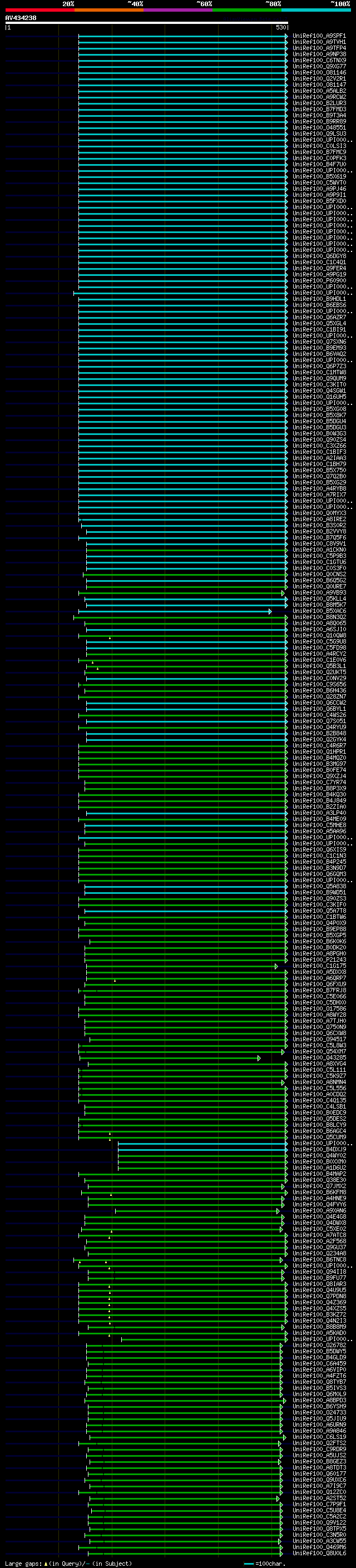The width and height of the screenshot is (356, 1568).
Task: Click the cyan =100char scale legend
Action: 248,1564
